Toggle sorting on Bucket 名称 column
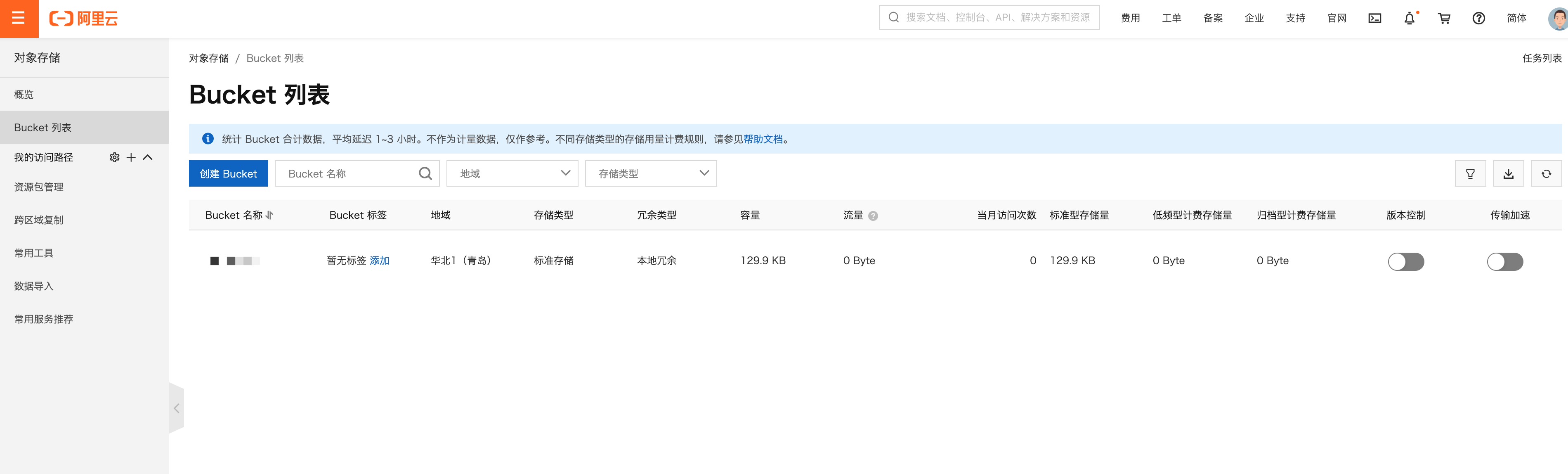Viewport: 1568px width, 474px height. (269, 215)
